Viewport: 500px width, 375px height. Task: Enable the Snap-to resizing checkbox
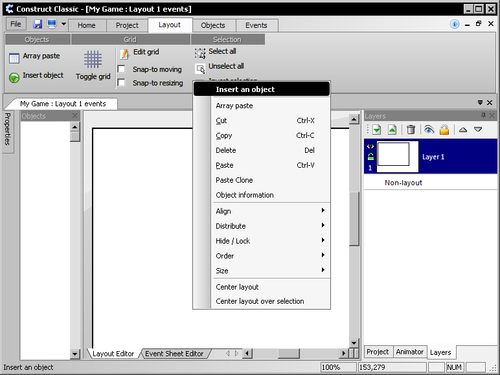tap(121, 82)
